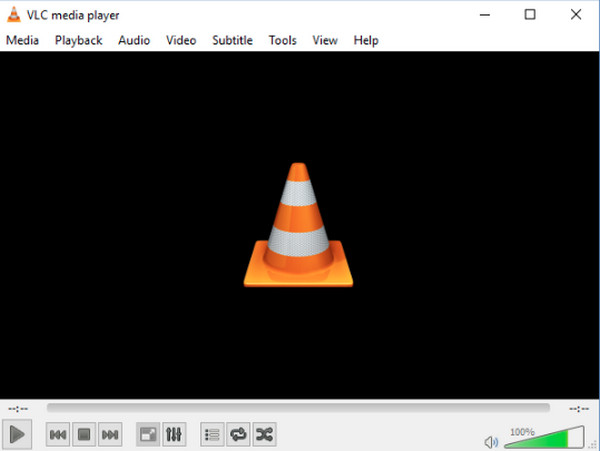The image size is (600, 451).
Task: Toggle random shuffle playback
Action: (264, 435)
